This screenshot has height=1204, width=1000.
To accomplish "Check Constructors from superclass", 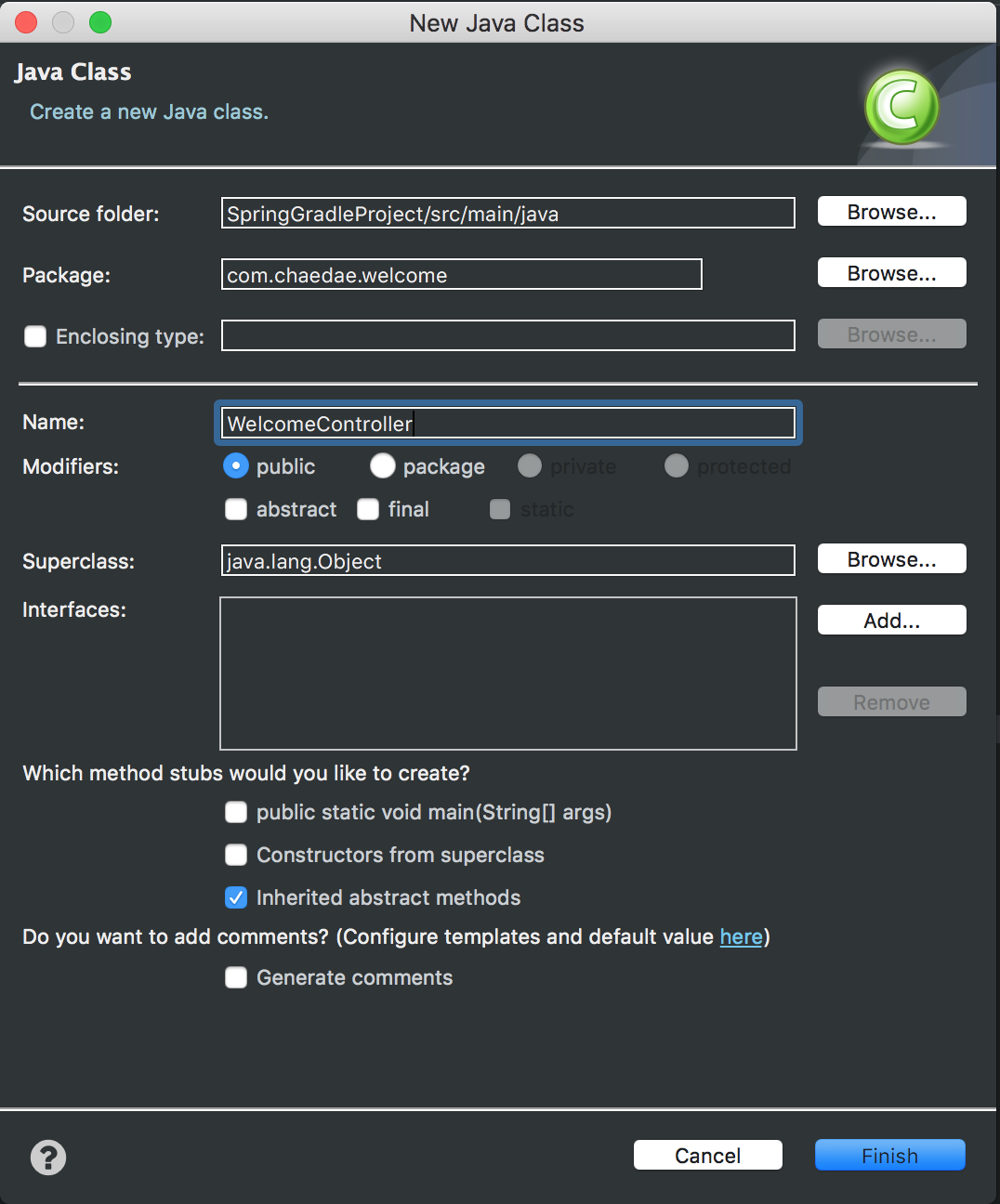I will tap(236, 855).
